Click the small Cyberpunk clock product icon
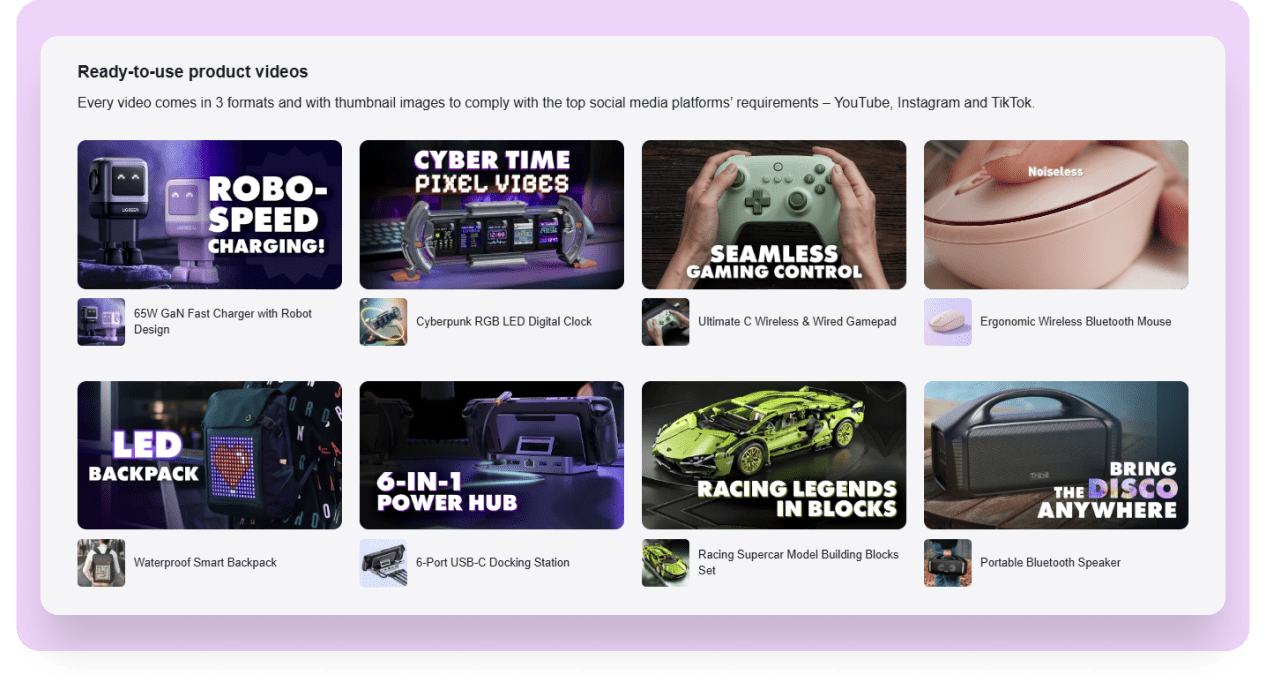Image resolution: width=1265 pixels, height=692 pixels. 383,322
